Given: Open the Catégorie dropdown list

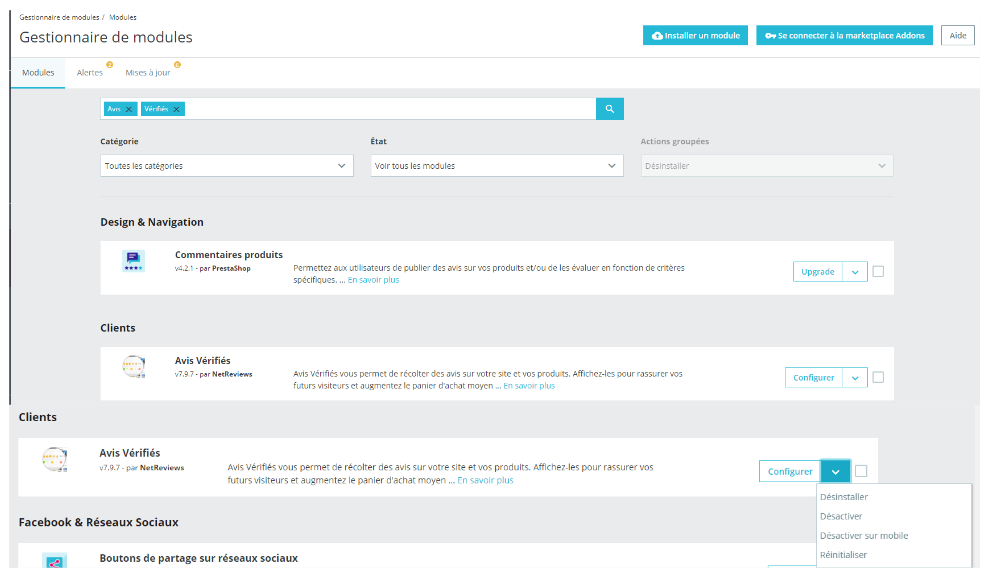Looking at the screenshot, I should click(226, 166).
